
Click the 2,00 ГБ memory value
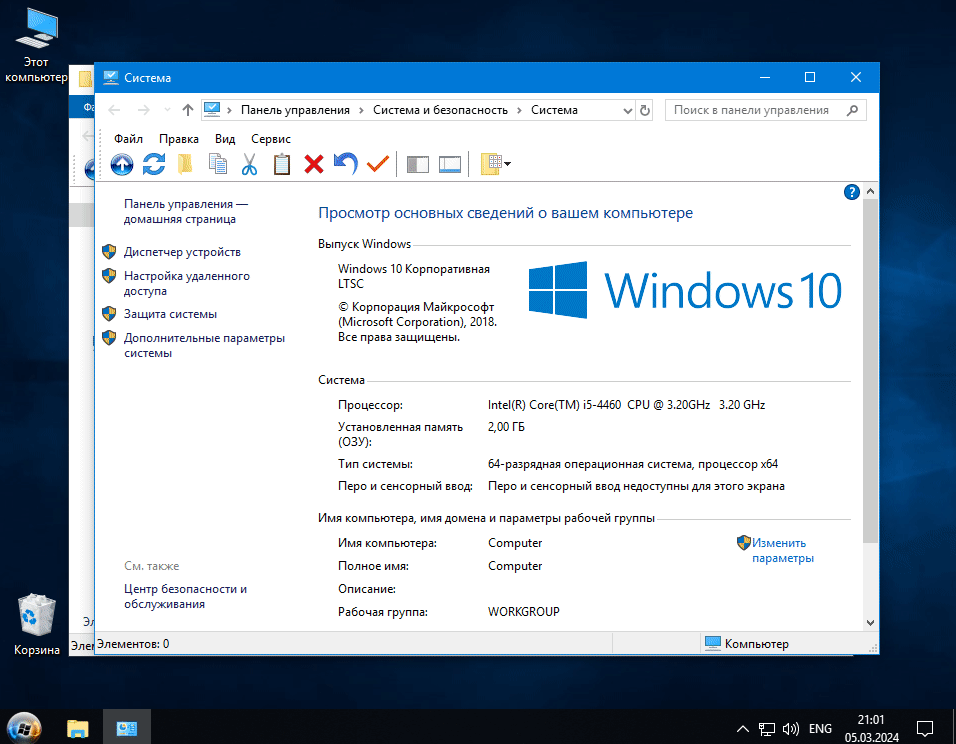(x=506, y=427)
